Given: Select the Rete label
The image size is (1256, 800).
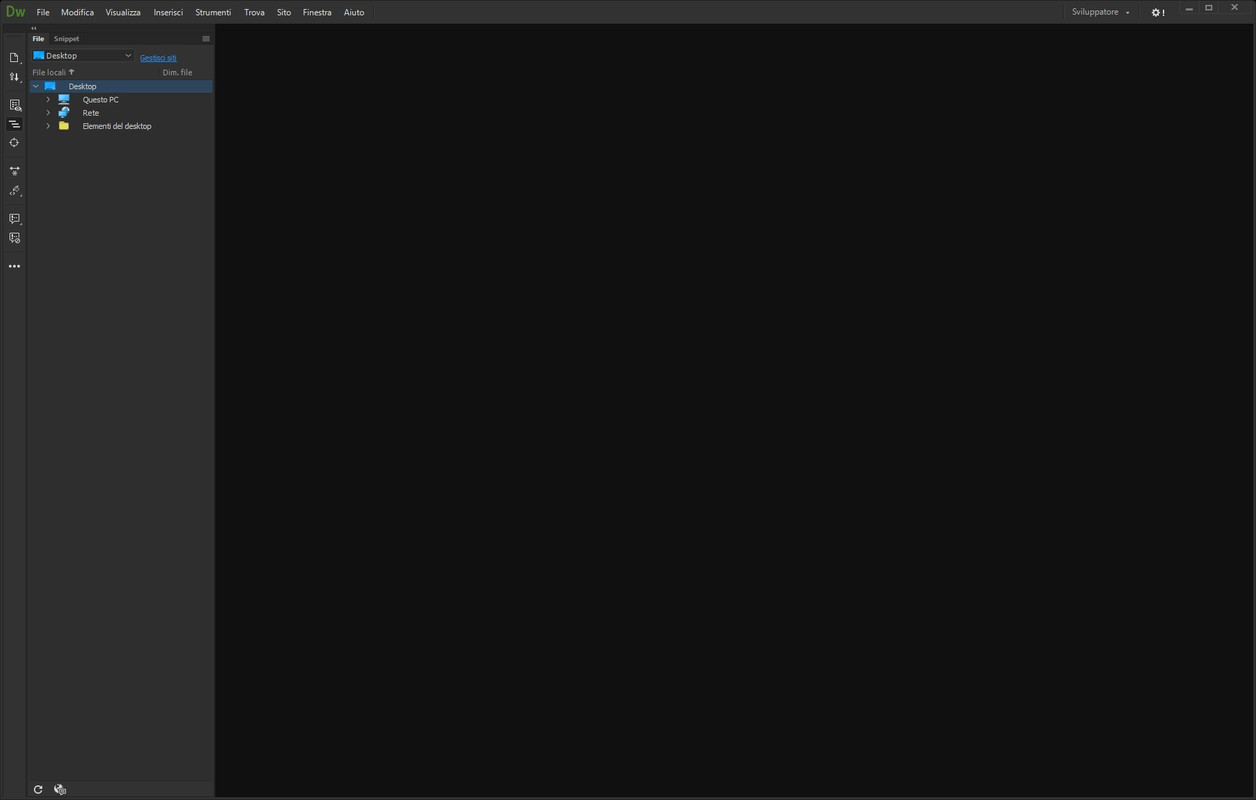Looking at the screenshot, I should pos(91,113).
